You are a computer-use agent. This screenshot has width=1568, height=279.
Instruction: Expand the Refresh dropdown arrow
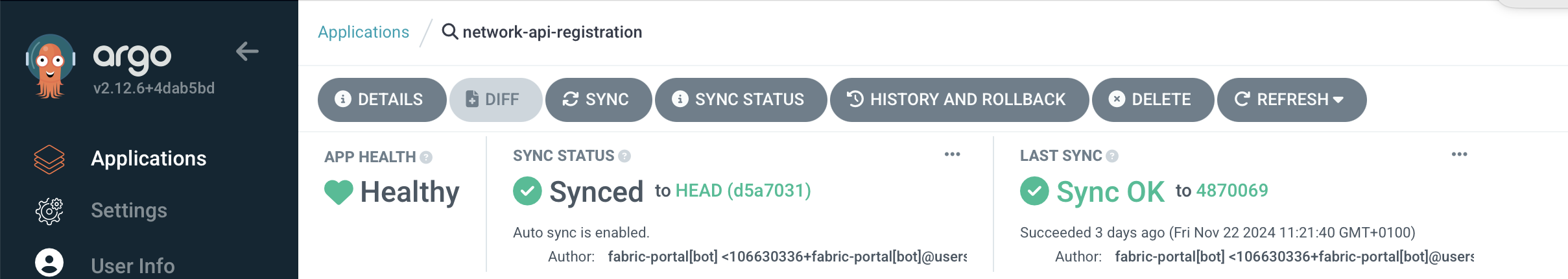(1338, 100)
